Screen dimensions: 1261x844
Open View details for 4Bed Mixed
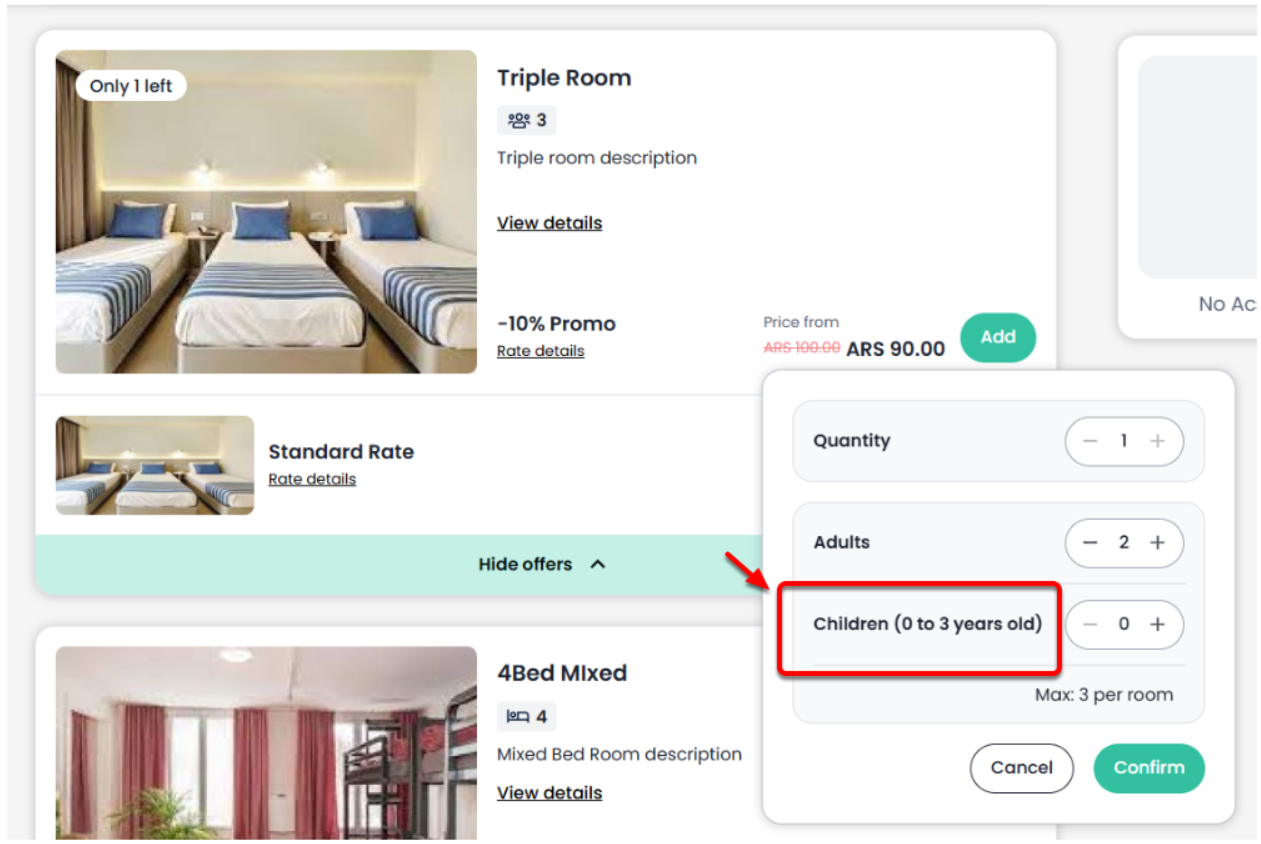pos(549,793)
